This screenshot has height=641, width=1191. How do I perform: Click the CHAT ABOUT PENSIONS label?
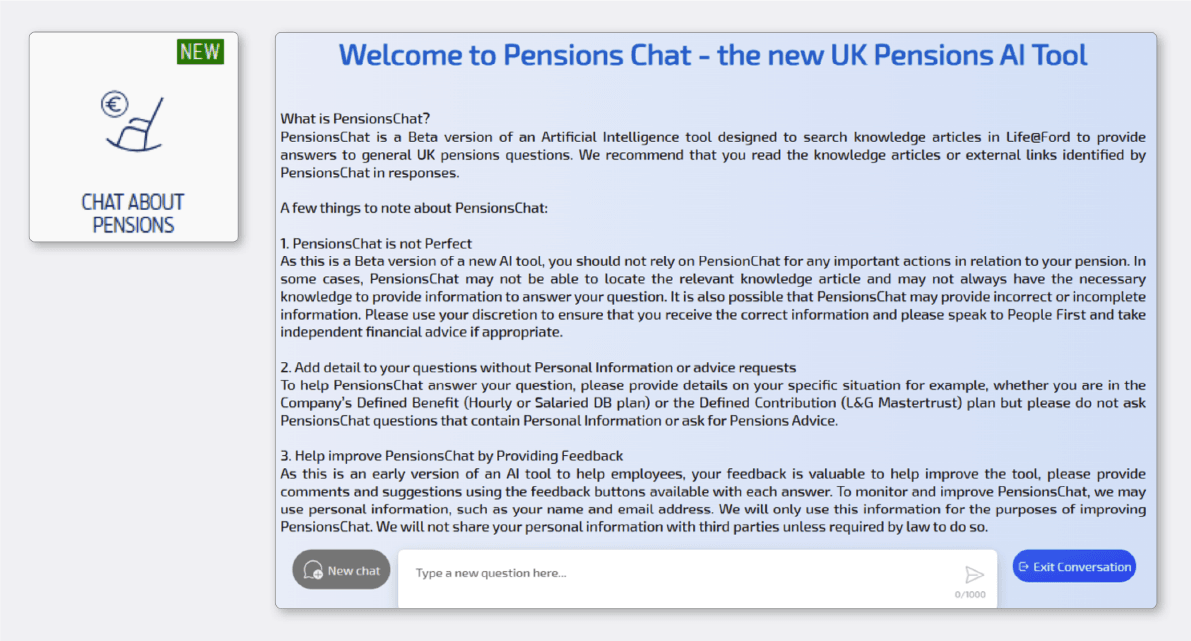(x=133, y=213)
